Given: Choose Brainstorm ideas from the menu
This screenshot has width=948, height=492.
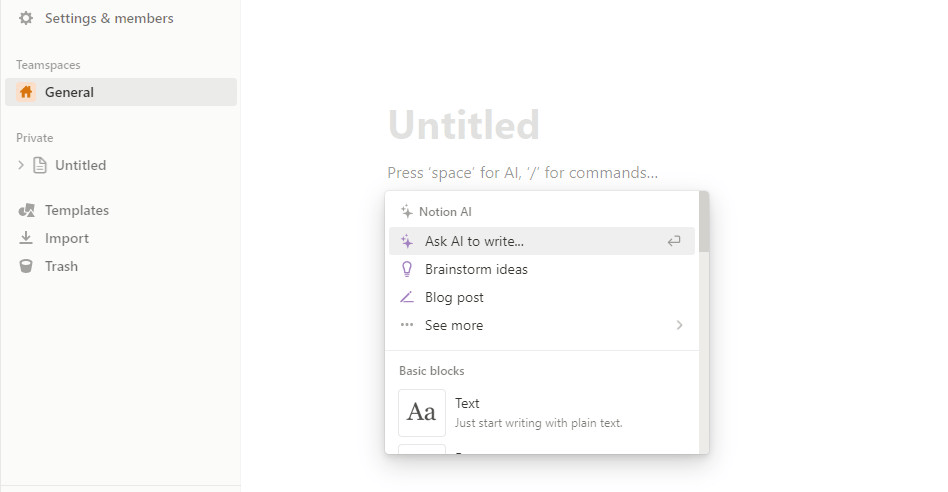Looking at the screenshot, I should point(476,269).
